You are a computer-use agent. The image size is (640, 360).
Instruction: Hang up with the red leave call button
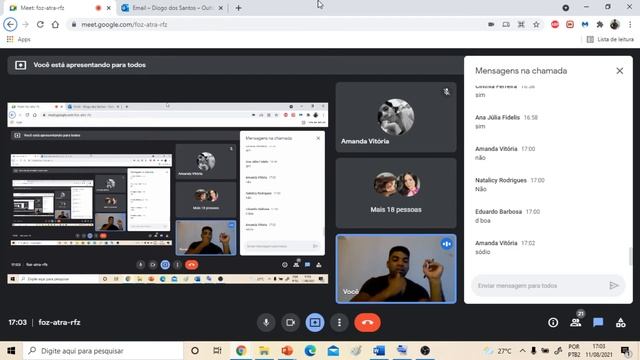367,322
